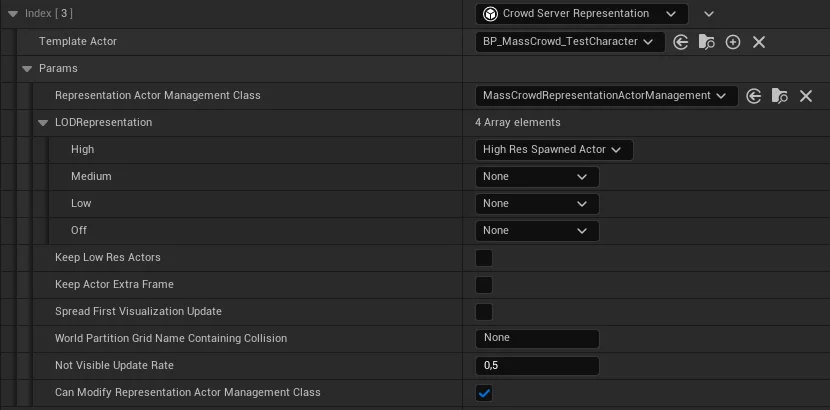
Task: Click Keep Low Res Actors label
Action: tap(108, 257)
